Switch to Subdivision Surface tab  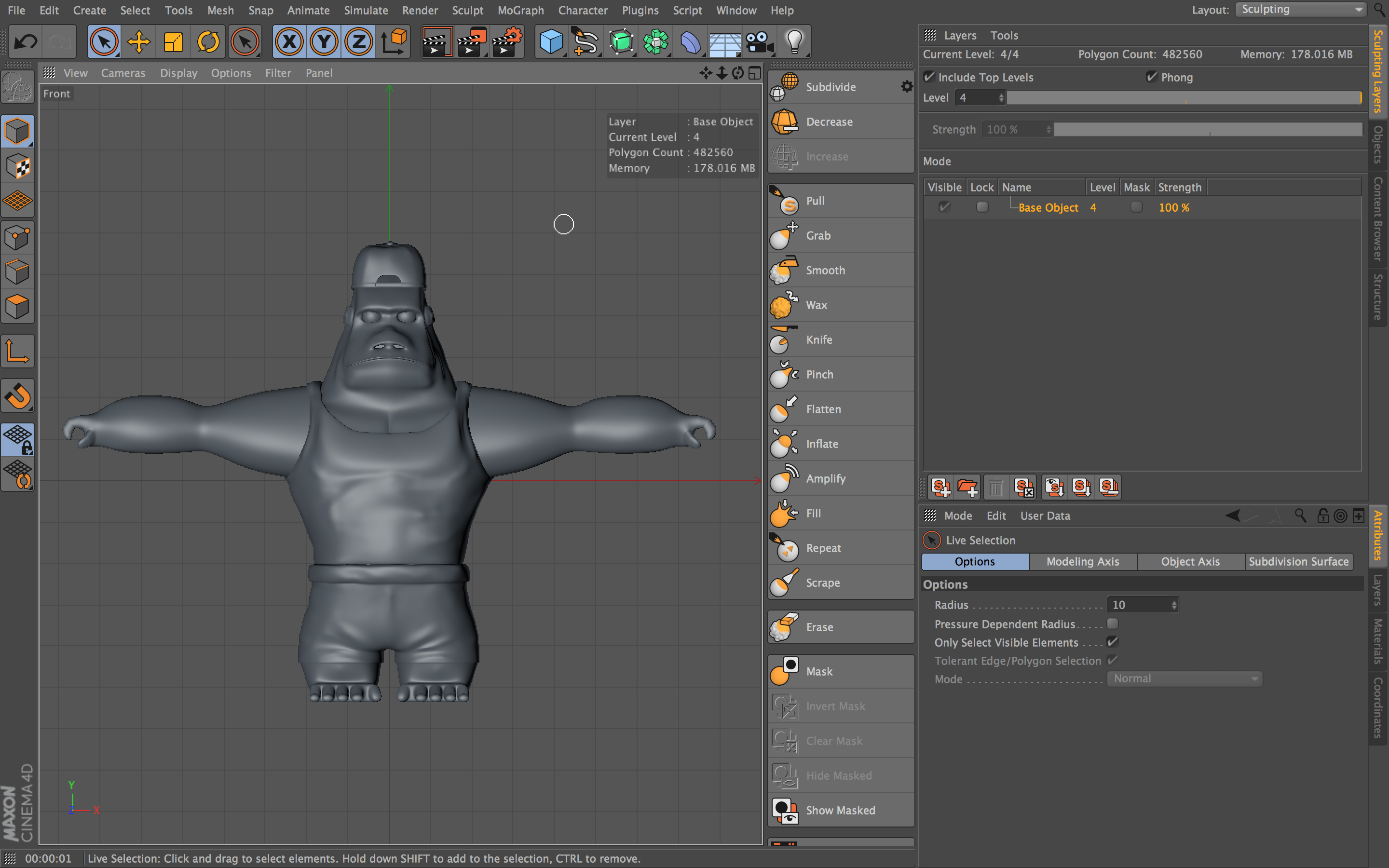[1299, 561]
